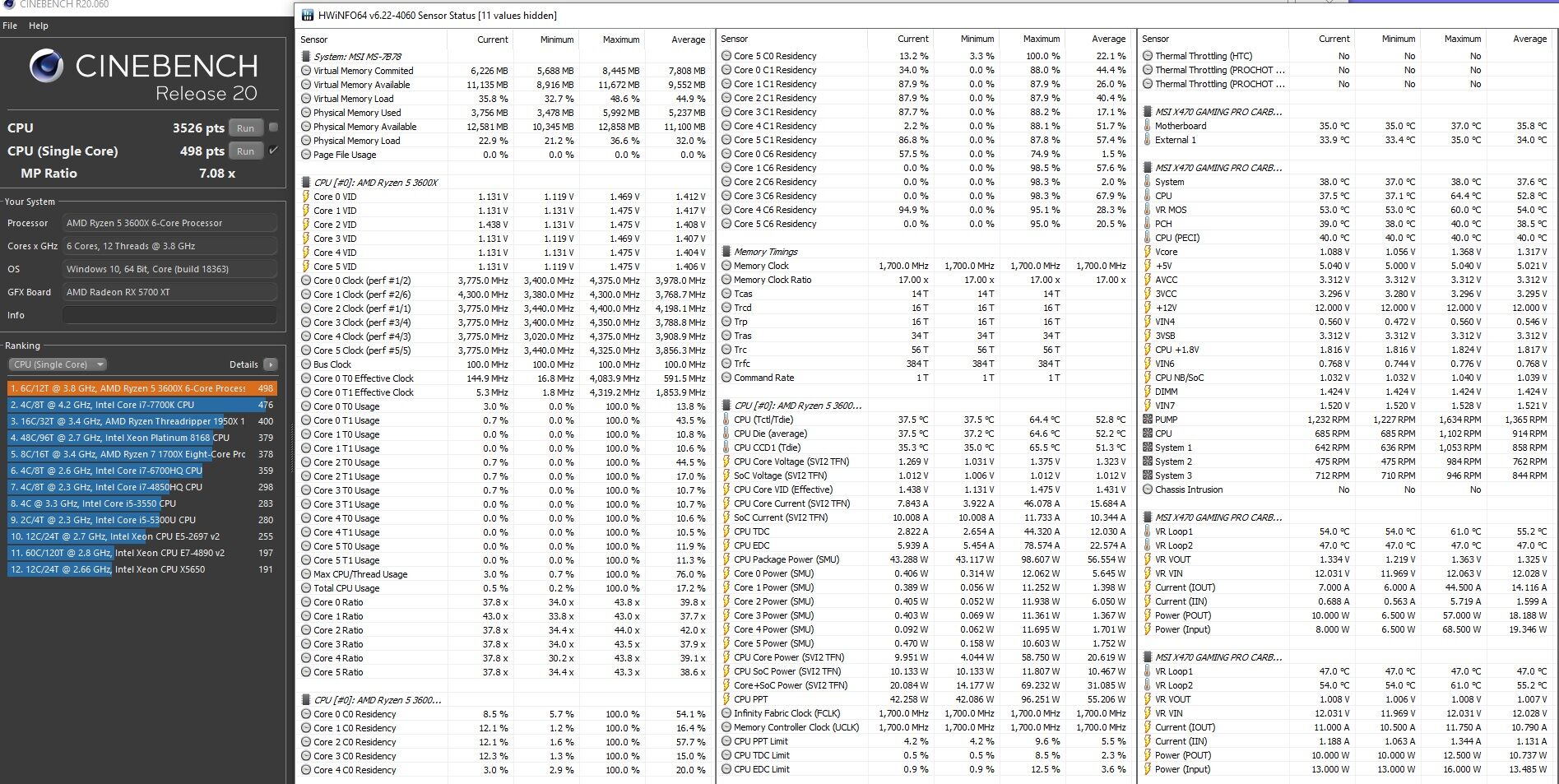Image resolution: width=1559 pixels, height=784 pixels.
Task: Click the icon beside Page File Usage
Action: (306, 155)
